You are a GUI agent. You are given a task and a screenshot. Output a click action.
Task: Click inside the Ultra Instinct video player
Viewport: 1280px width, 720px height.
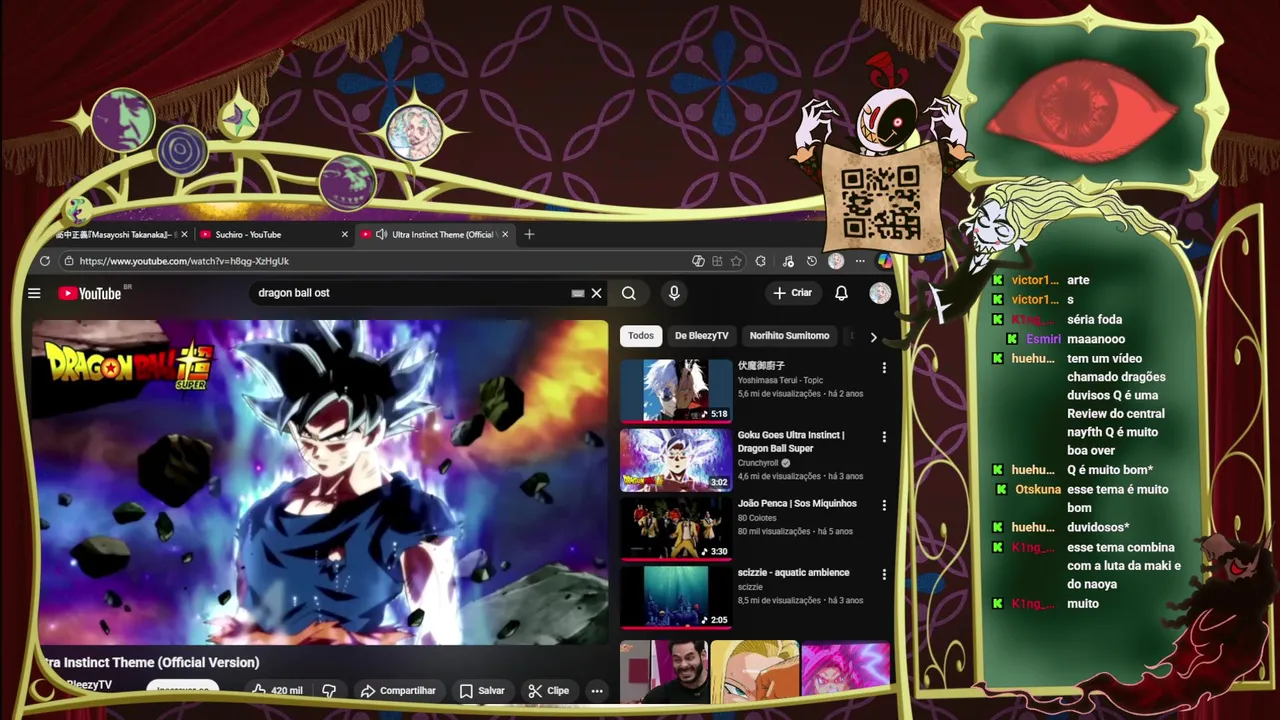(x=320, y=482)
